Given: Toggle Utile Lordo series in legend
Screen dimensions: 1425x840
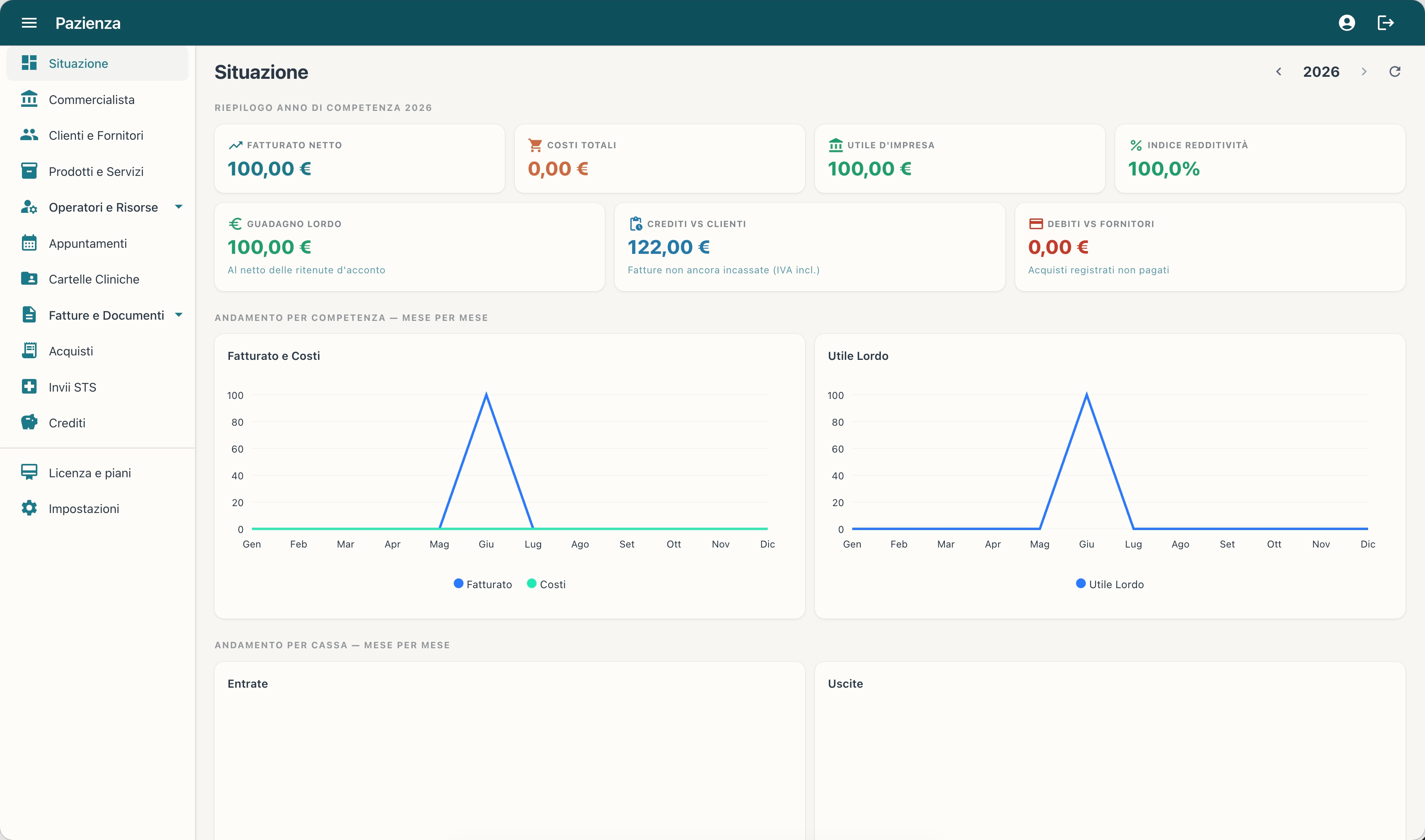Looking at the screenshot, I should pos(1110,584).
